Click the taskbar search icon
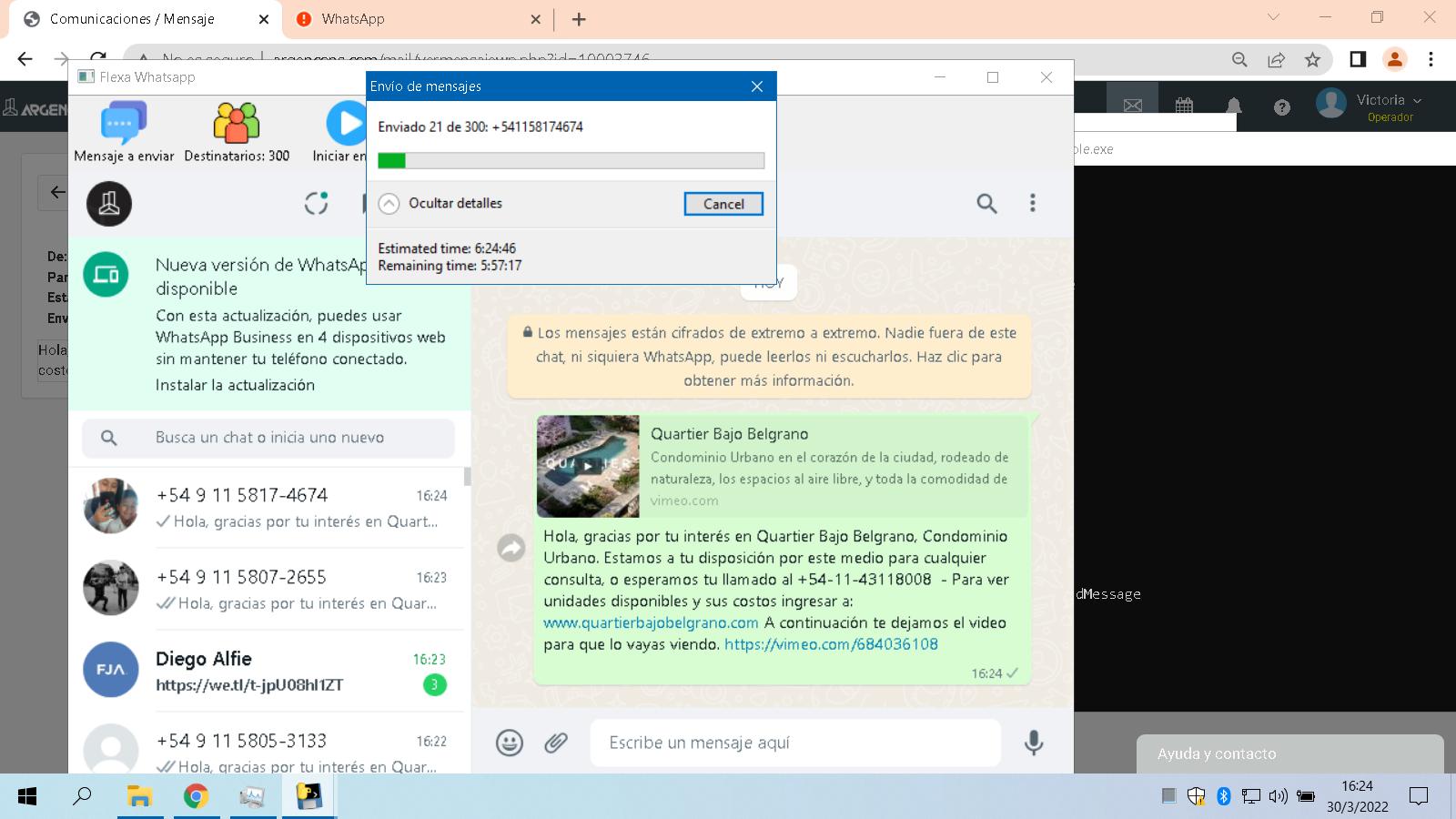1456x819 pixels. (82, 796)
